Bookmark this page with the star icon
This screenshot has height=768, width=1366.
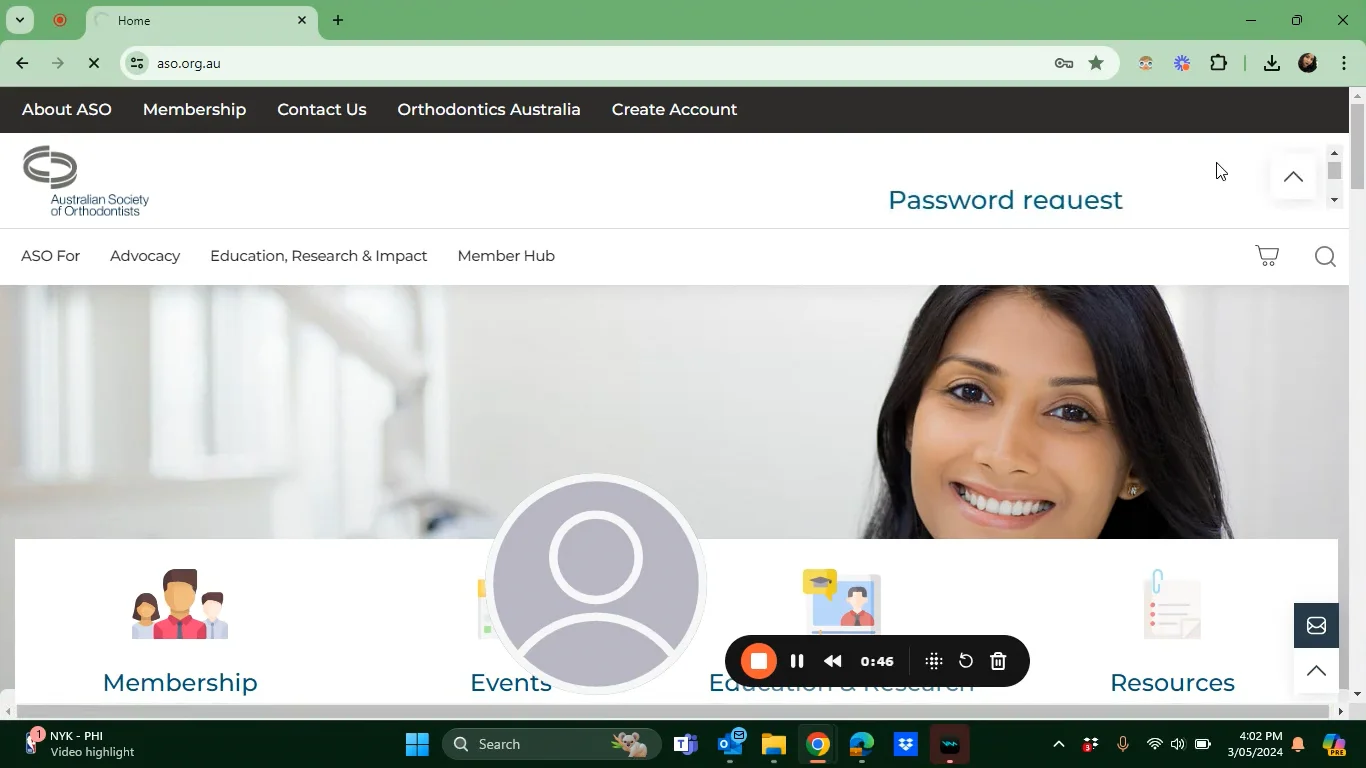coord(1096,63)
